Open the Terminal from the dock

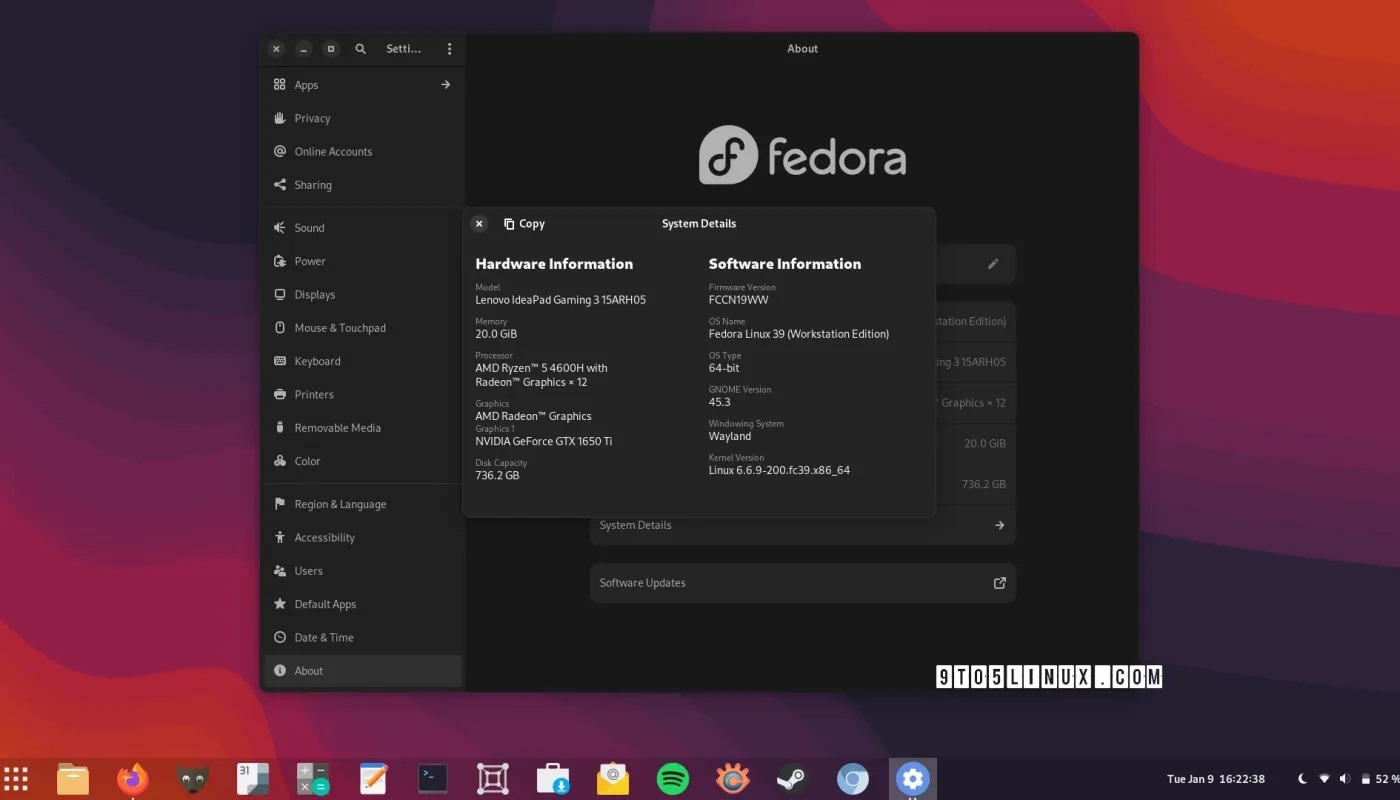click(x=432, y=778)
